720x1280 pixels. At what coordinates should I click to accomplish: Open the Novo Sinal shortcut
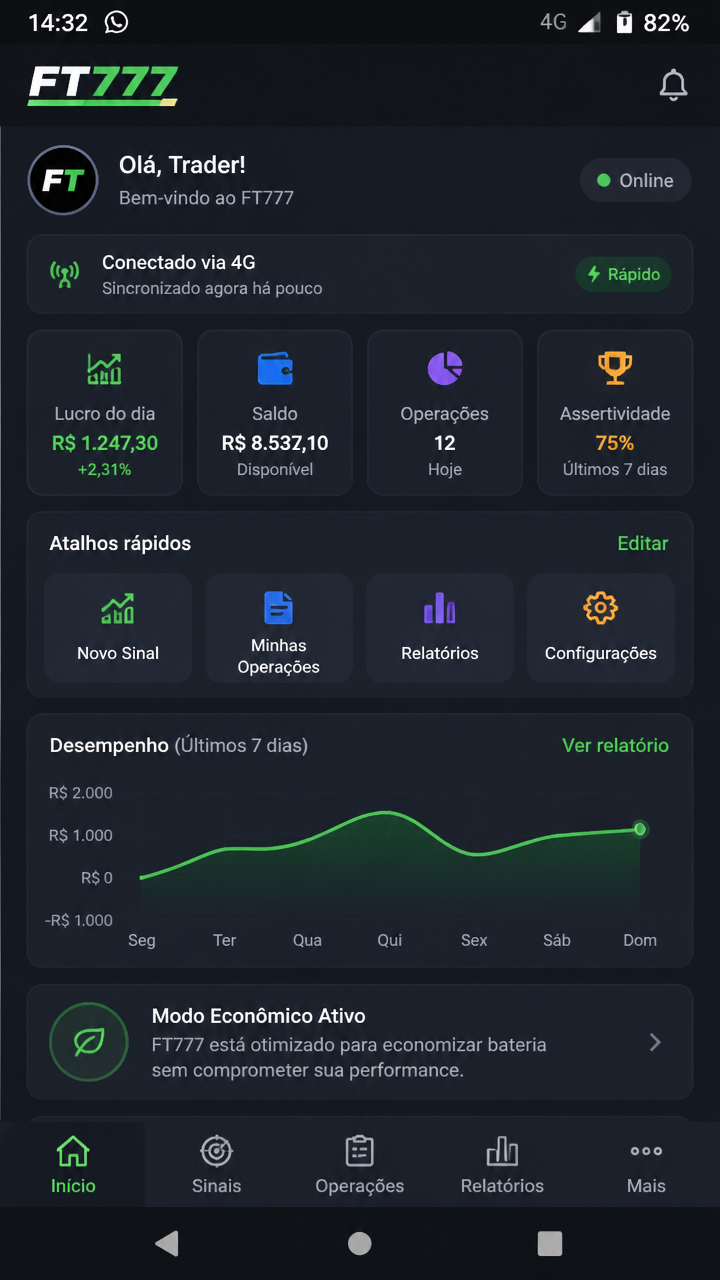pos(118,628)
